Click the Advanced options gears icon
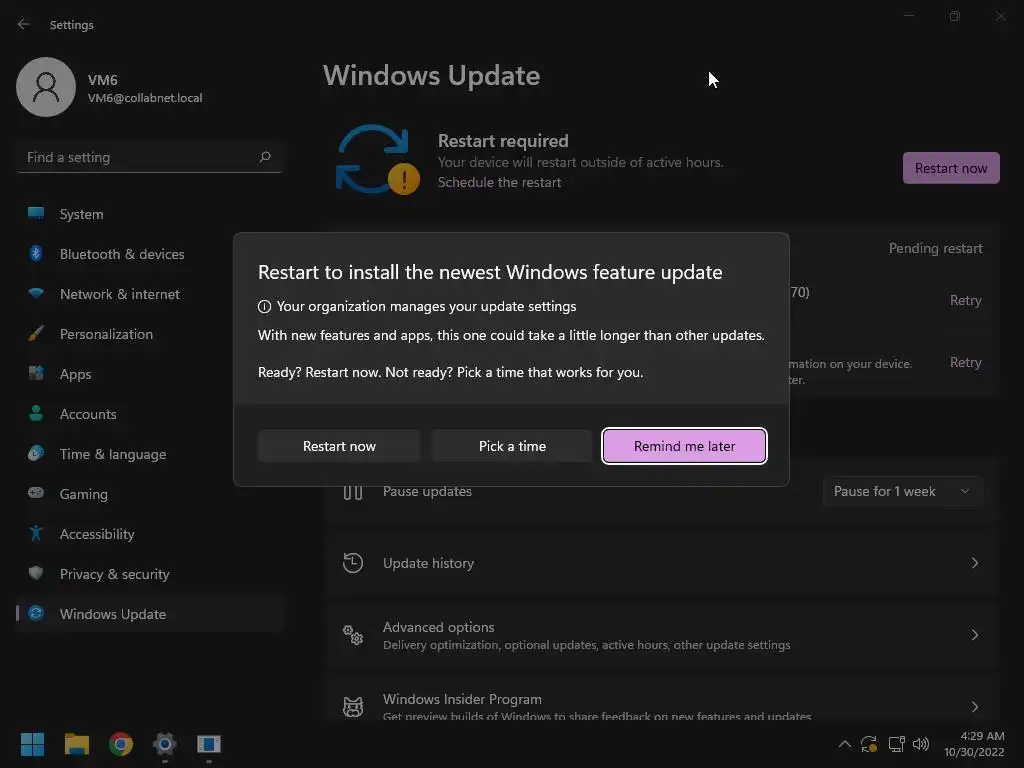This screenshot has width=1024, height=768. click(x=353, y=634)
